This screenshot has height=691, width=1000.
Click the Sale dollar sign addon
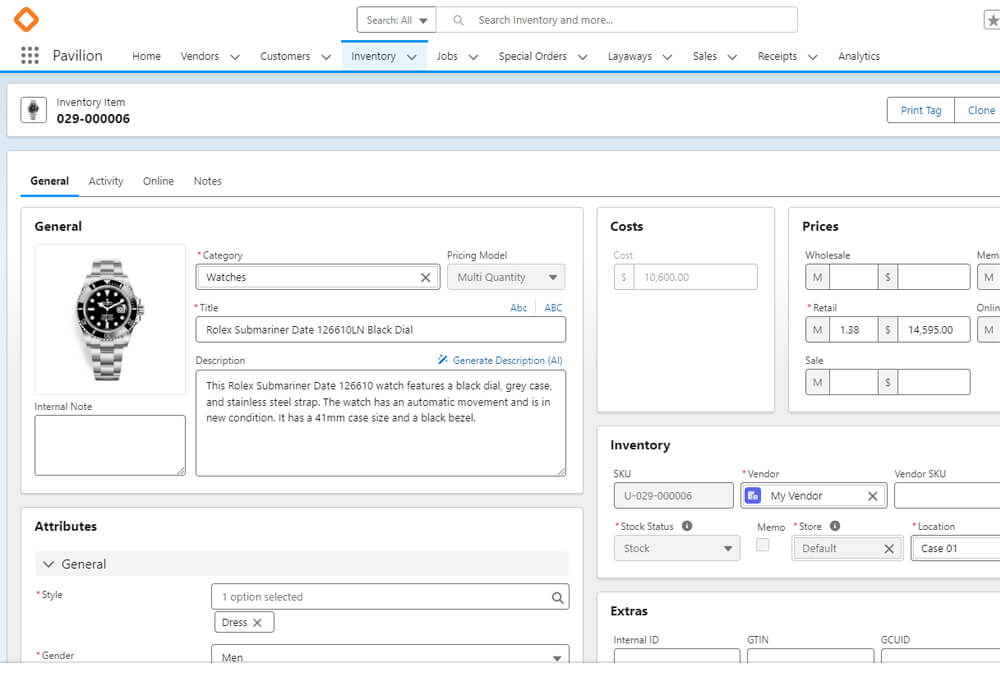pos(887,383)
